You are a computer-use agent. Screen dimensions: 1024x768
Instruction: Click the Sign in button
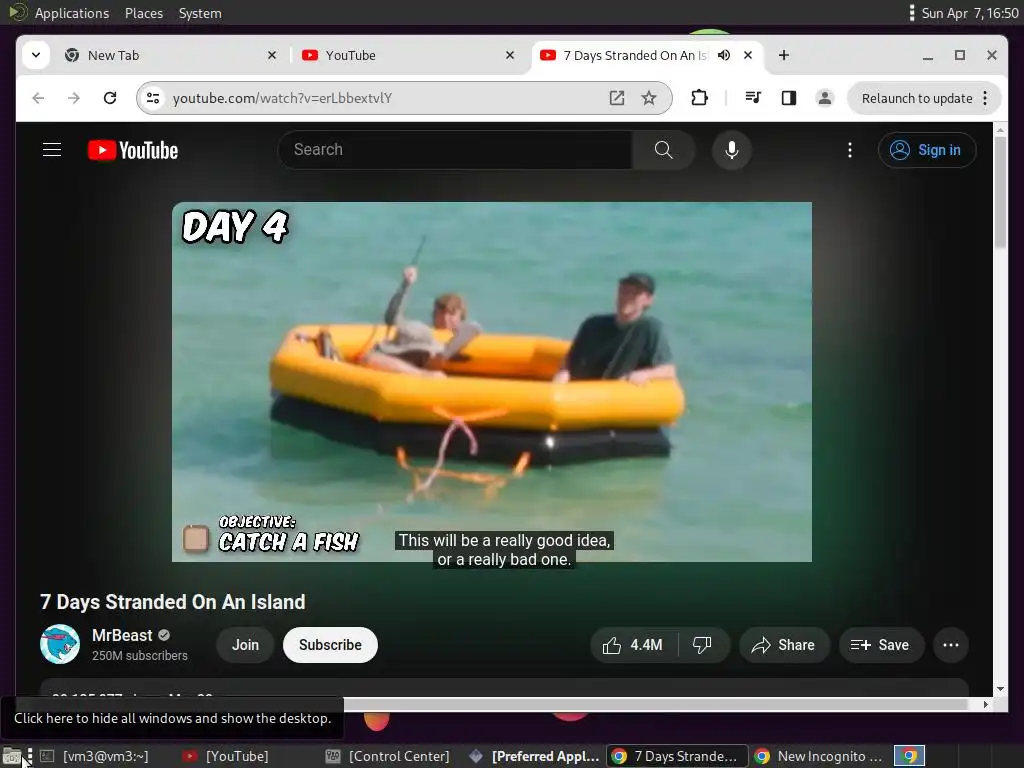coord(927,150)
